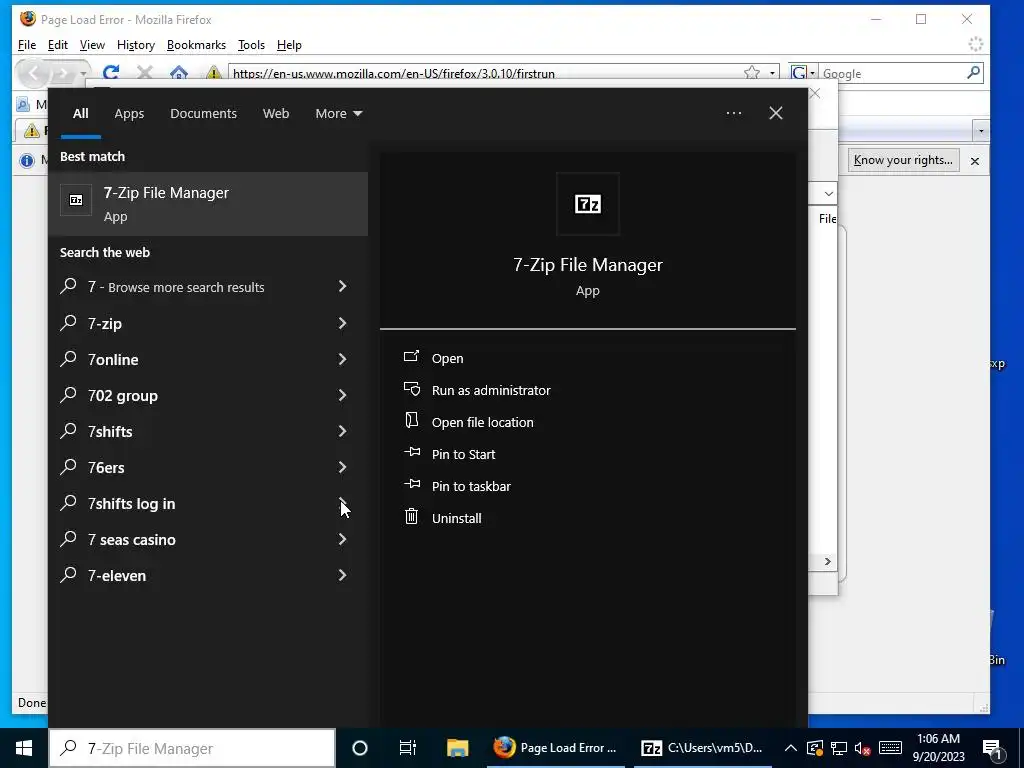Click the taskbar search input box

tap(193, 748)
